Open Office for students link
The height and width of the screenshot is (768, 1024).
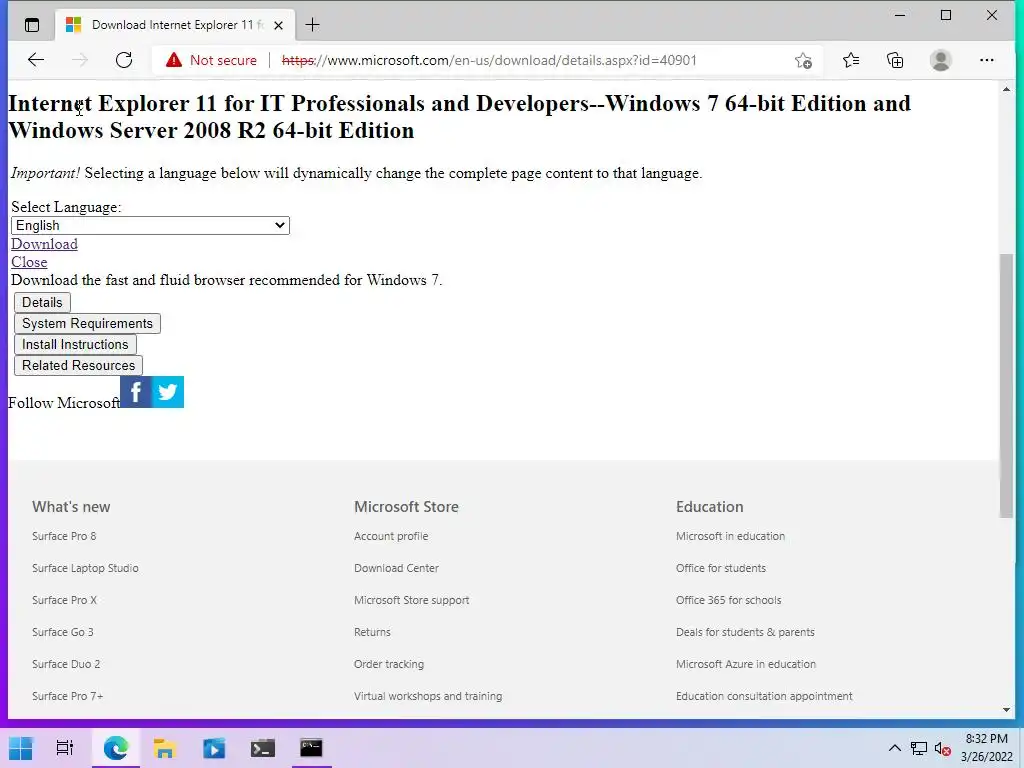pyautogui.click(x=721, y=568)
